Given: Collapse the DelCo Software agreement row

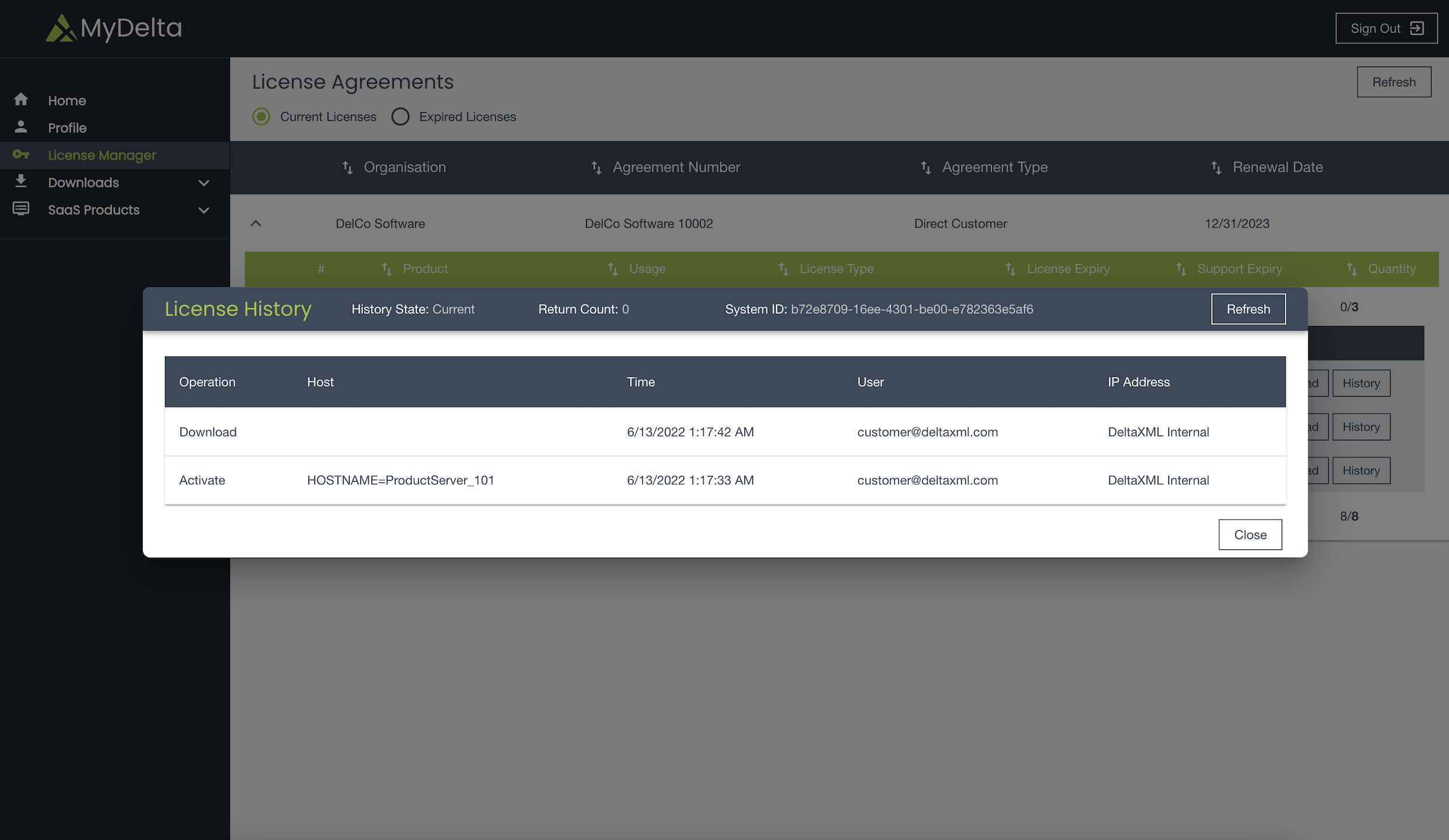Looking at the screenshot, I should [256, 223].
